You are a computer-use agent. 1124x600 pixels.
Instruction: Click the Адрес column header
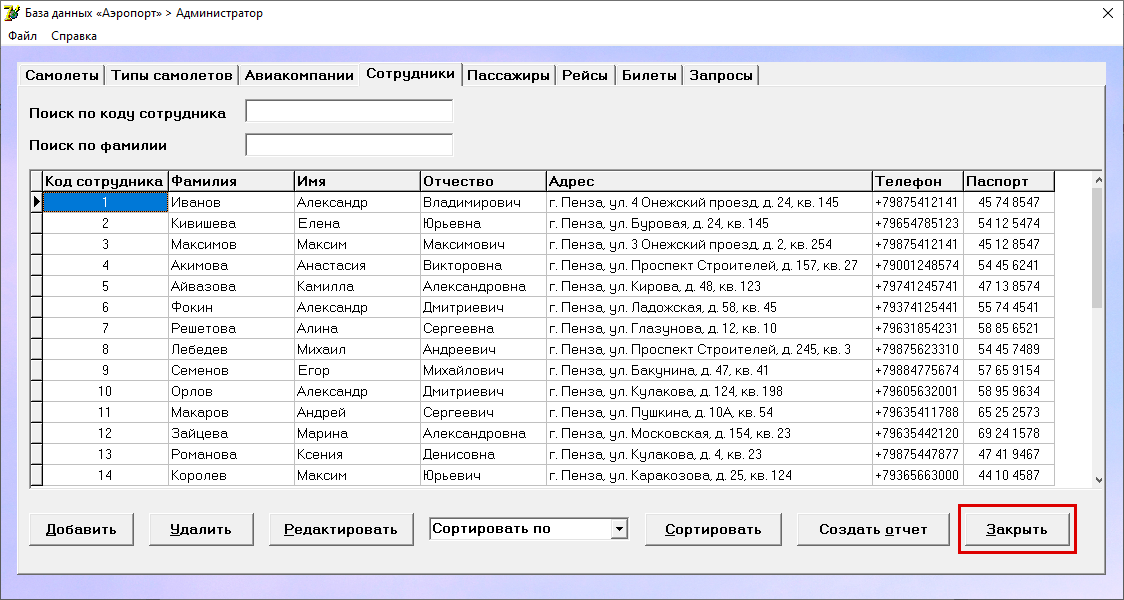[x=710, y=181]
